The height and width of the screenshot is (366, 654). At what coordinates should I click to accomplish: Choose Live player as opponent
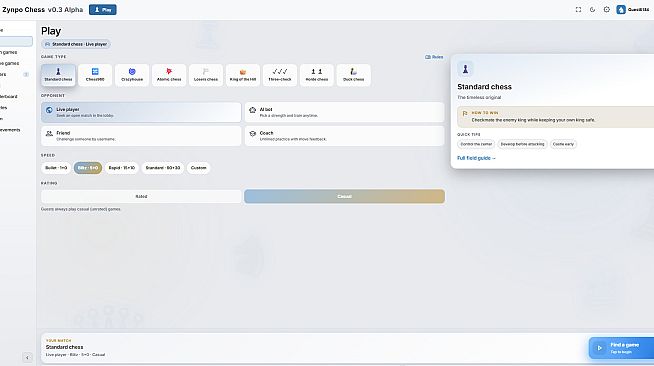pos(141,112)
